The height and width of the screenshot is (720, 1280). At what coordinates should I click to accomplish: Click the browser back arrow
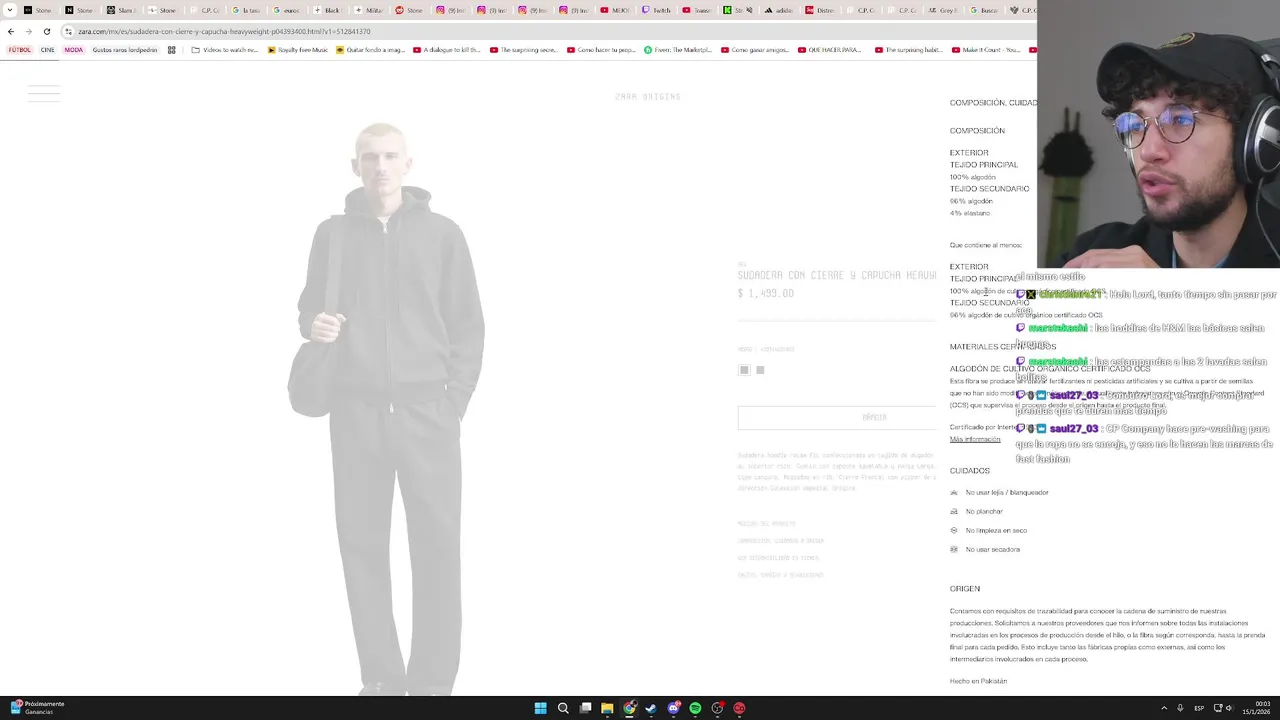pos(11,31)
